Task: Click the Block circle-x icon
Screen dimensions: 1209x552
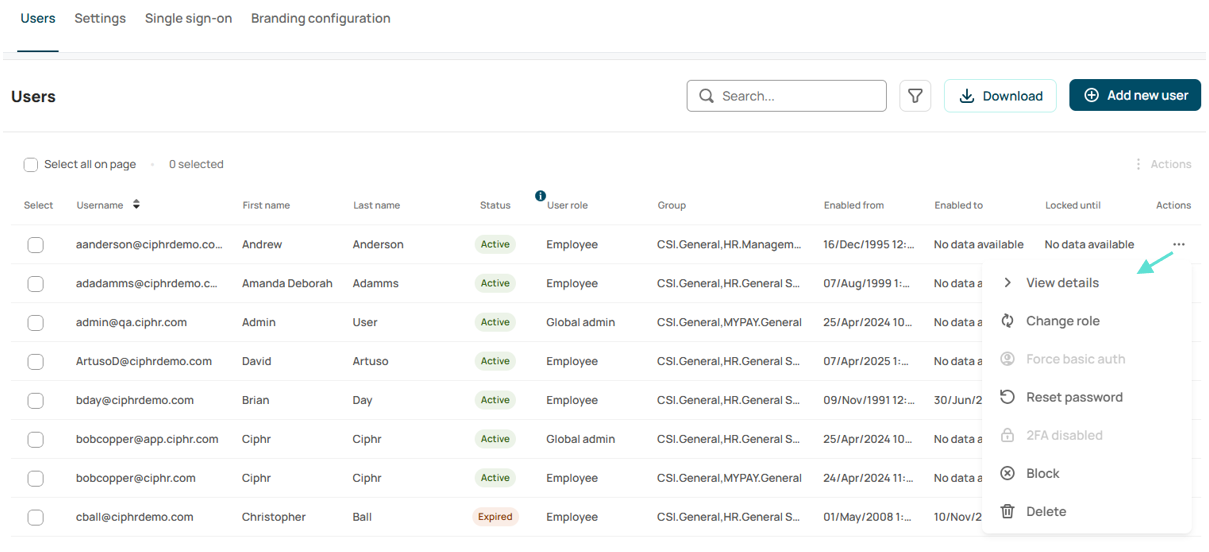Action: [x=1007, y=473]
